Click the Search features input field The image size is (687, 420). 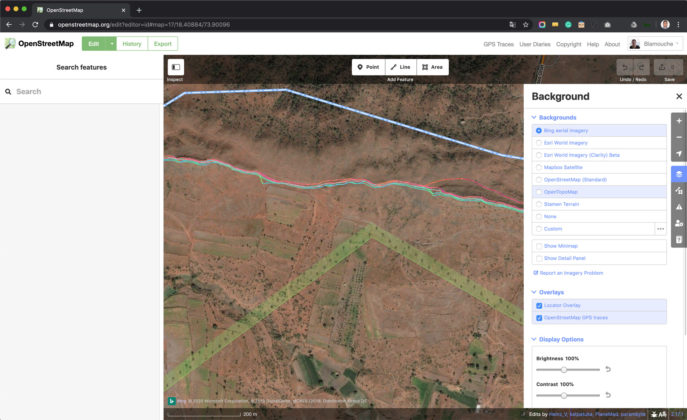(x=85, y=91)
